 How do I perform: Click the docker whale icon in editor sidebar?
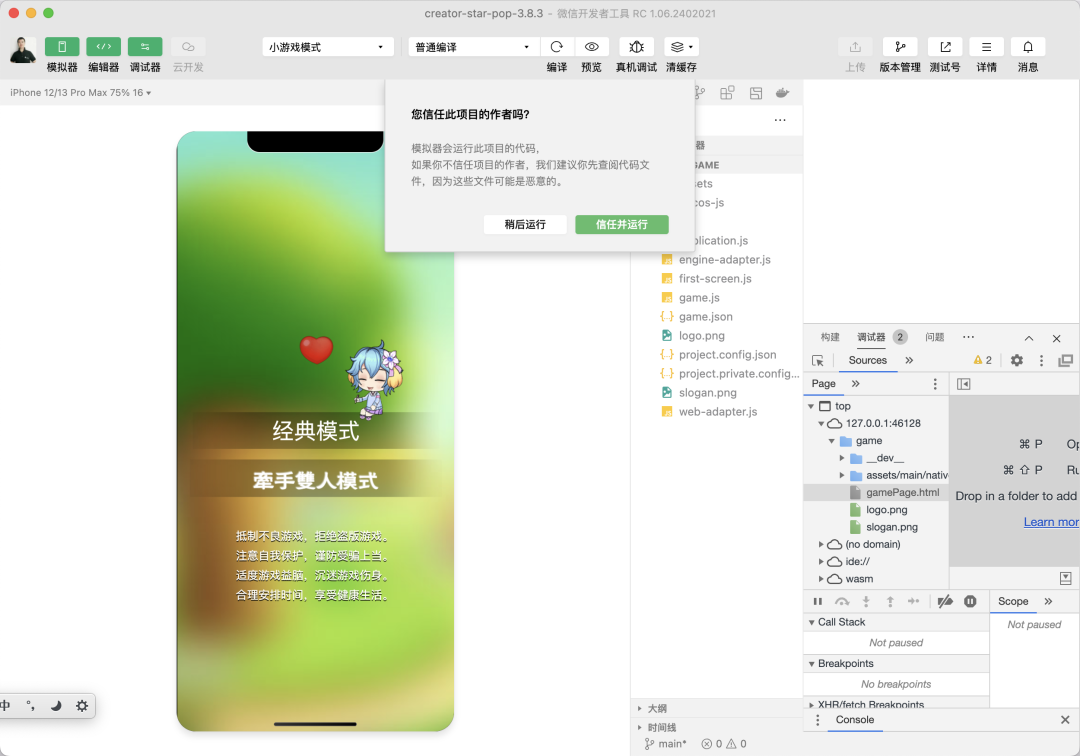tap(782, 93)
